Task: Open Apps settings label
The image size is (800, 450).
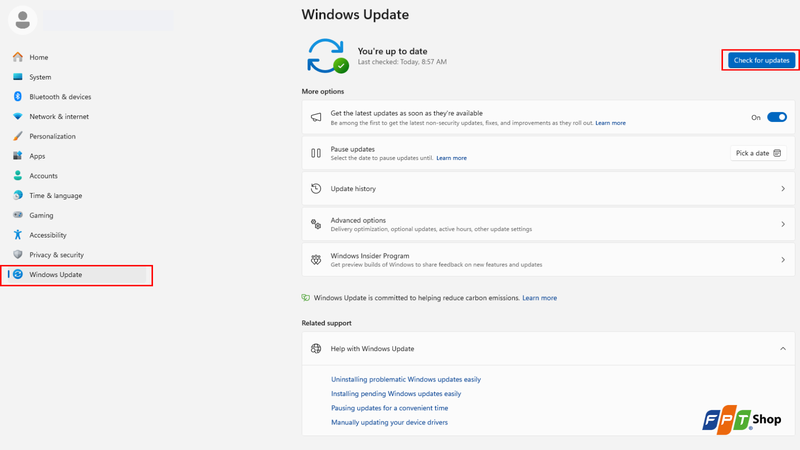Action: pyautogui.click(x=37, y=156)
